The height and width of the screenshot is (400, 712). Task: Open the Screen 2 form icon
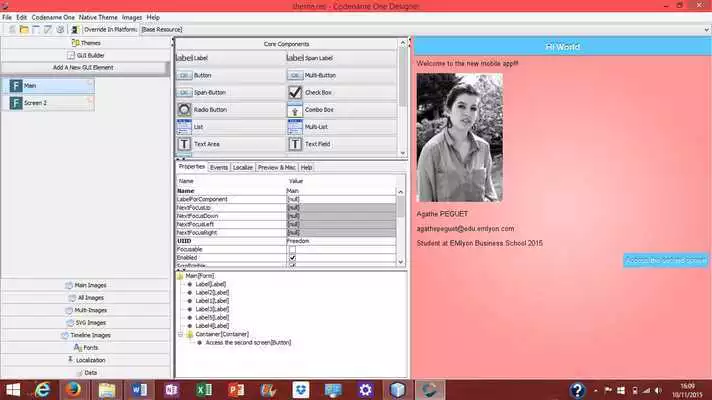[15, 103]
